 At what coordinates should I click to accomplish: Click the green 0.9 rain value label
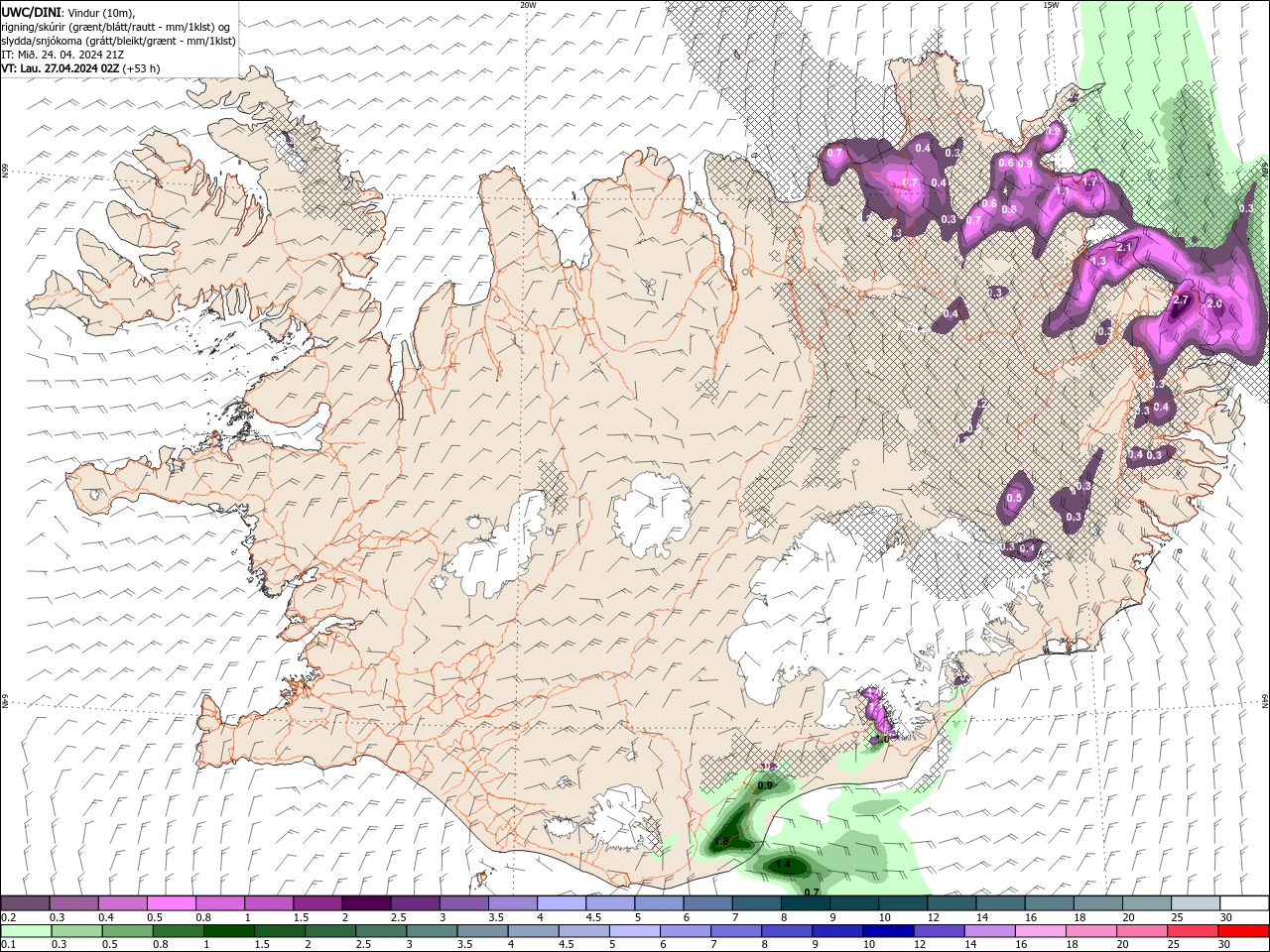pos(765,785)
